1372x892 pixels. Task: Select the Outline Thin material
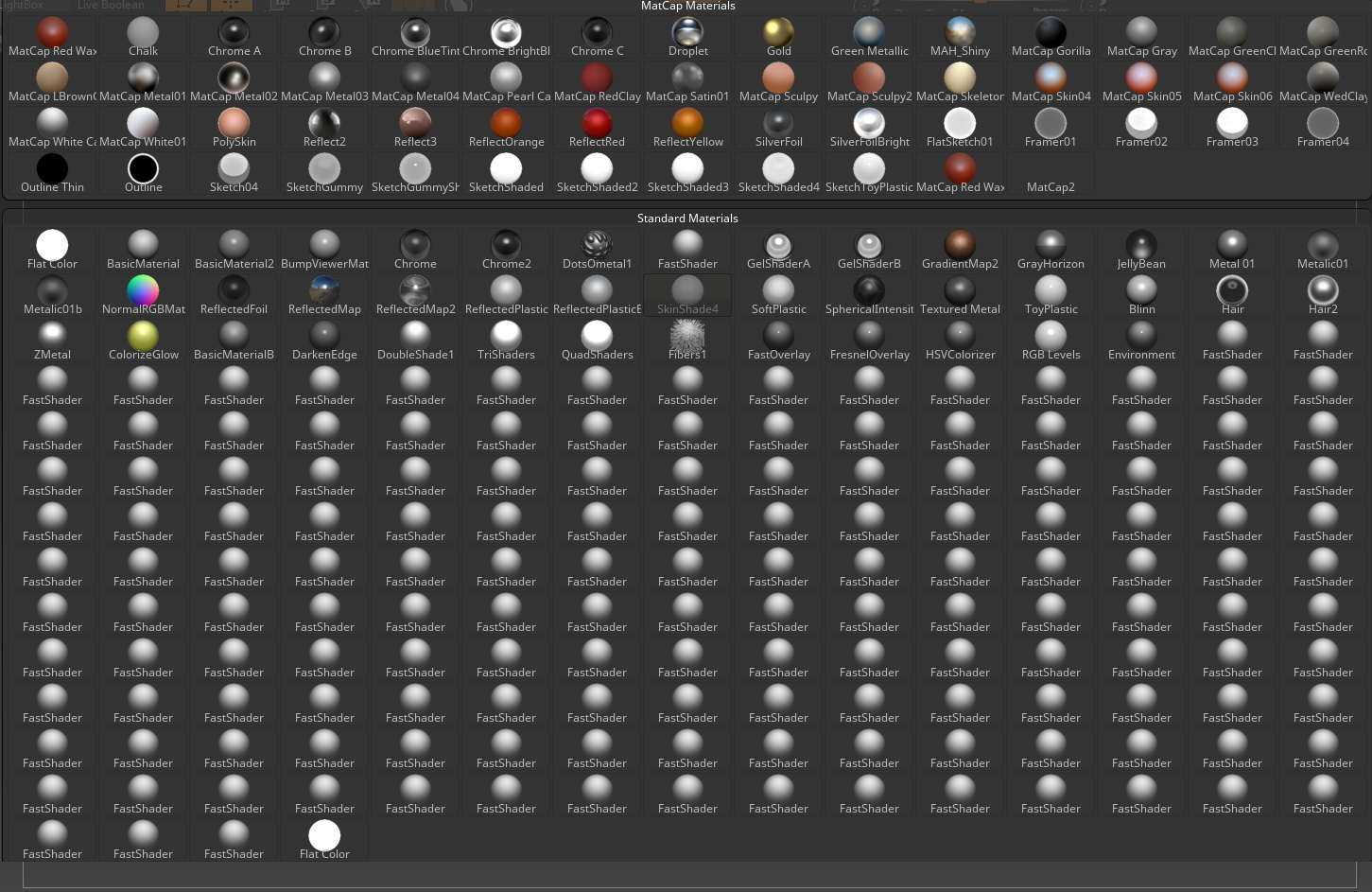point(52,173)
